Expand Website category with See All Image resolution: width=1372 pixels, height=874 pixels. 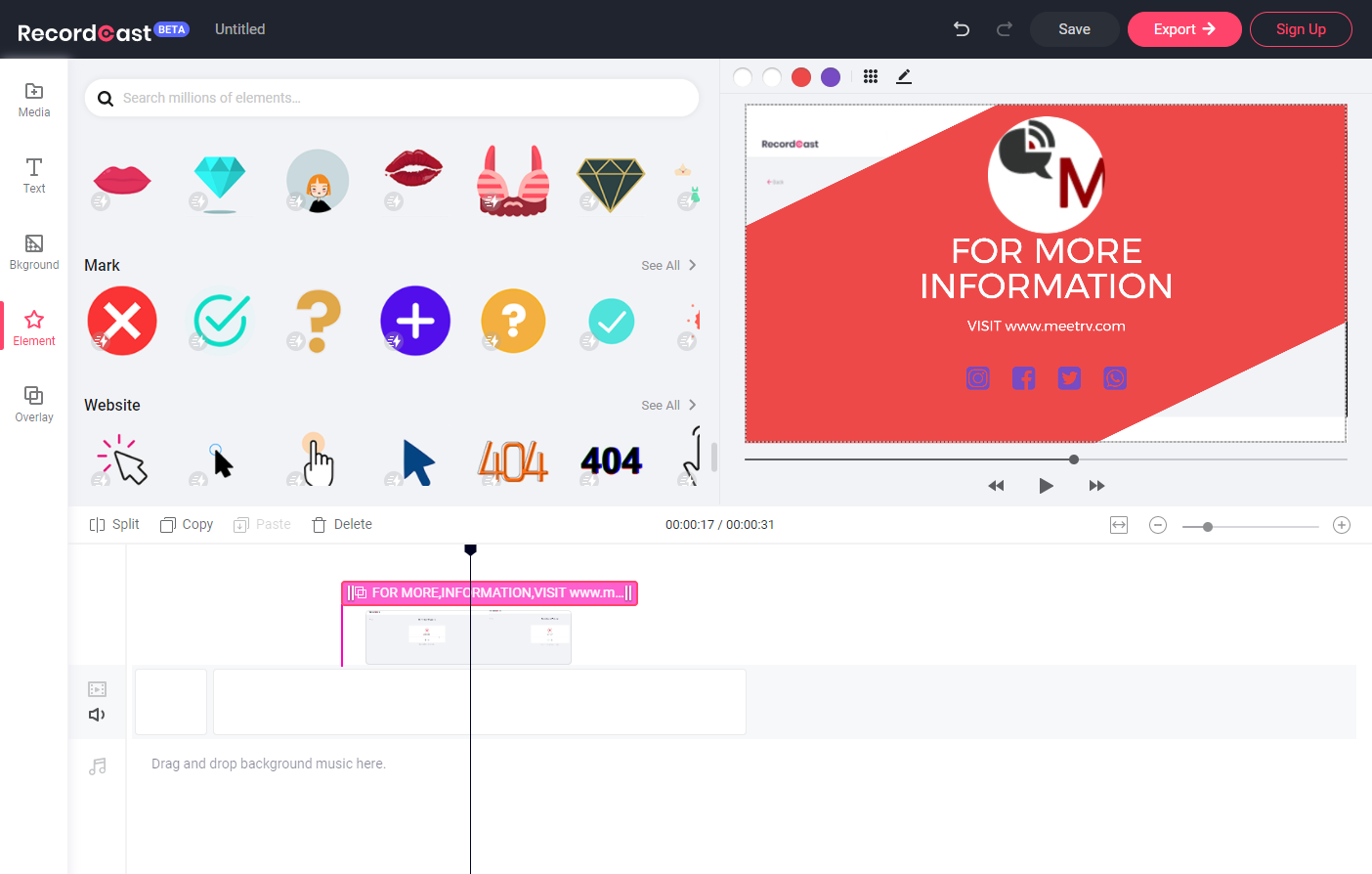point(668,405)
